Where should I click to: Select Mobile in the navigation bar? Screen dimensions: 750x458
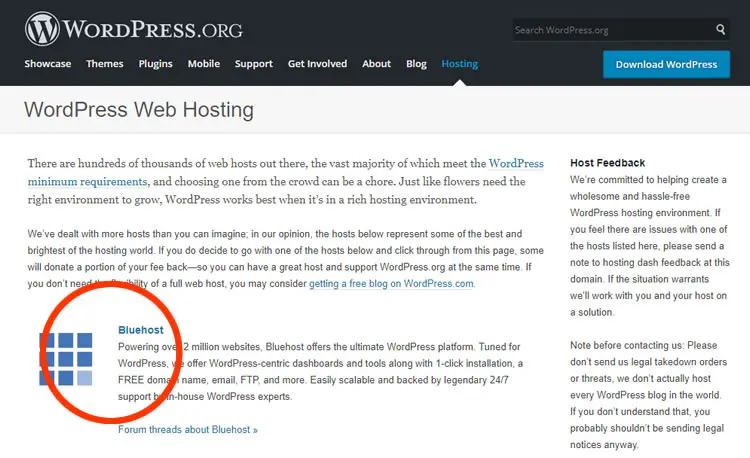coord(204,64)
